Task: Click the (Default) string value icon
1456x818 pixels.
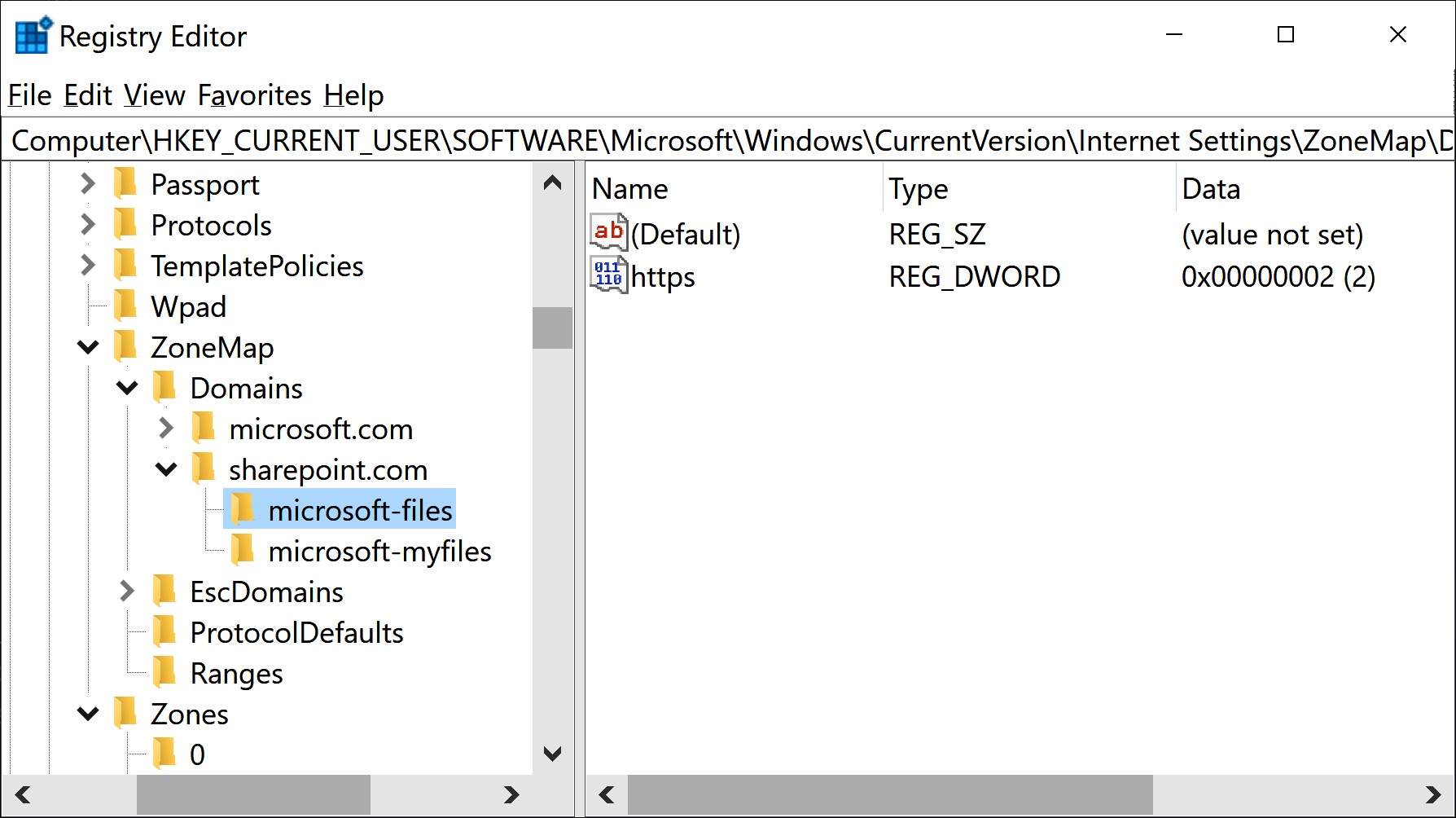Action: 608,233
